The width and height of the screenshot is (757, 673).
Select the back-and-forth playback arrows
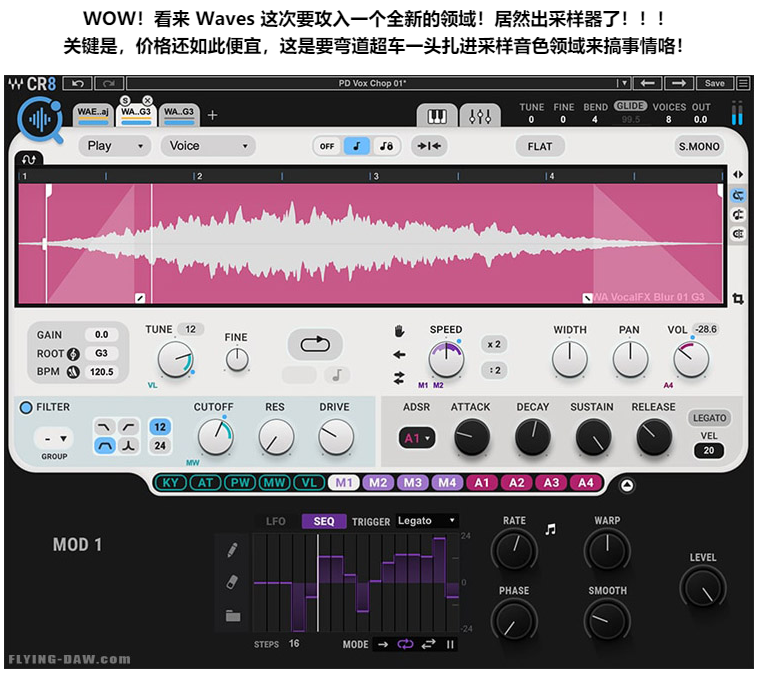click(x=399, y=378)
